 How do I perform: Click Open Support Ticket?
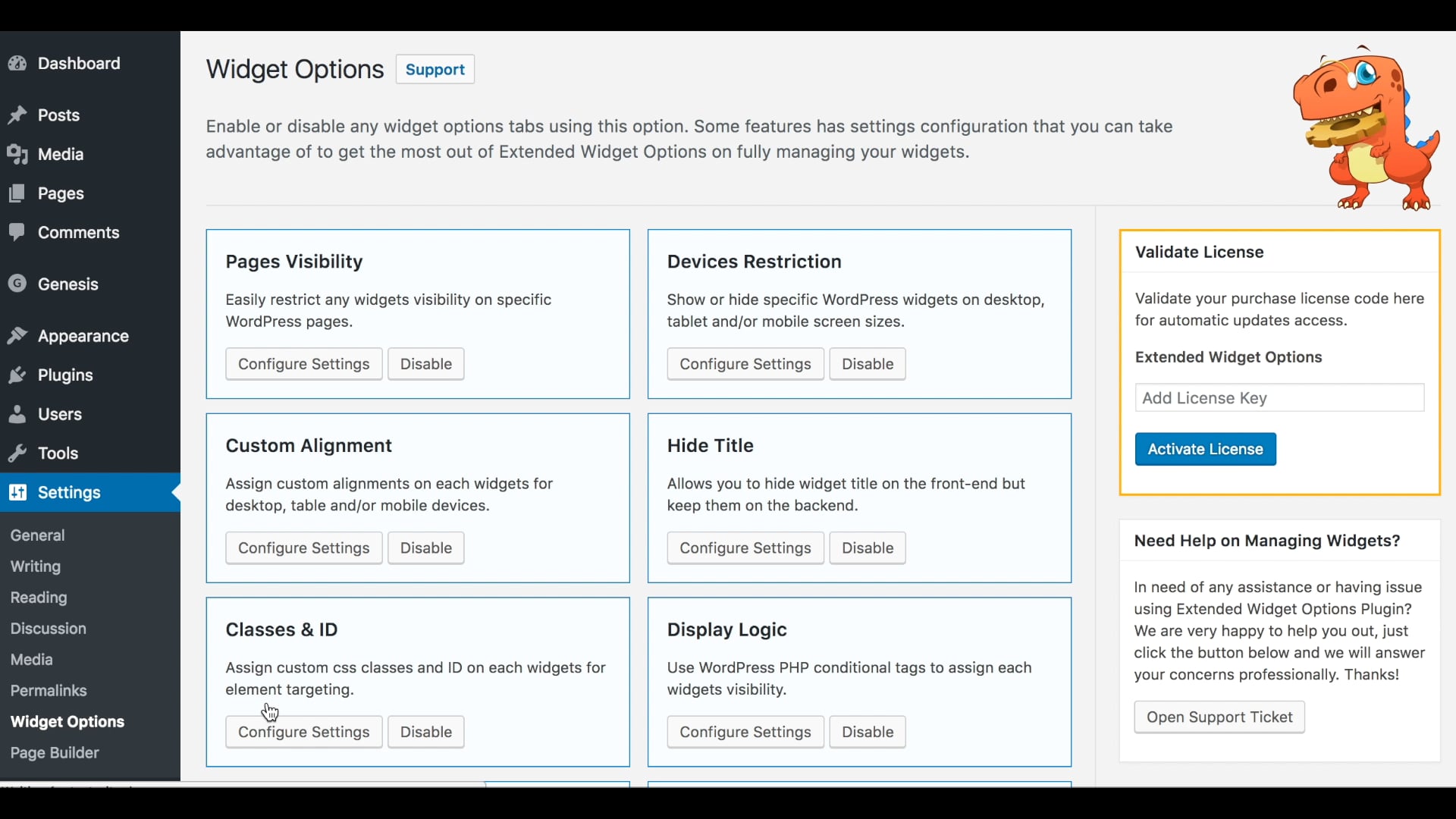[x=1219, y=717]
